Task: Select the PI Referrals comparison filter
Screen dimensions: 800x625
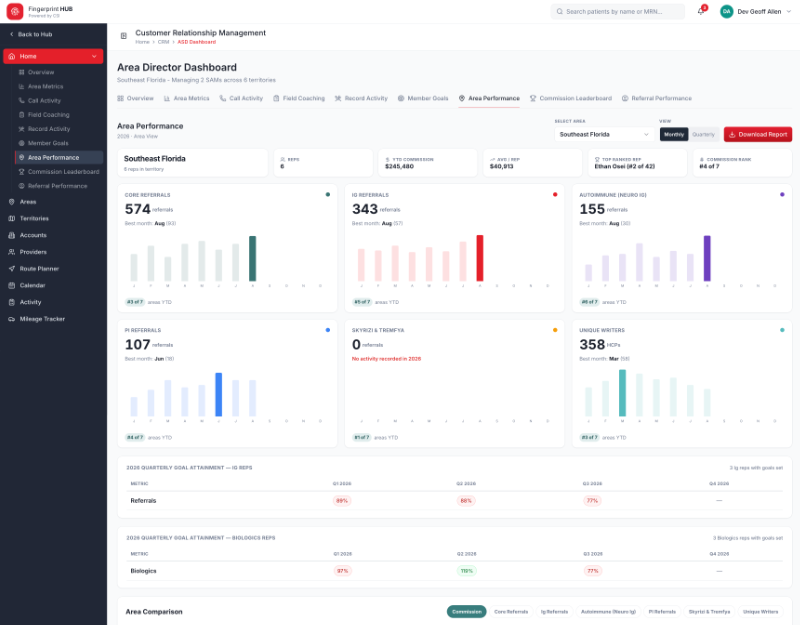Action: tap(662, 612)
